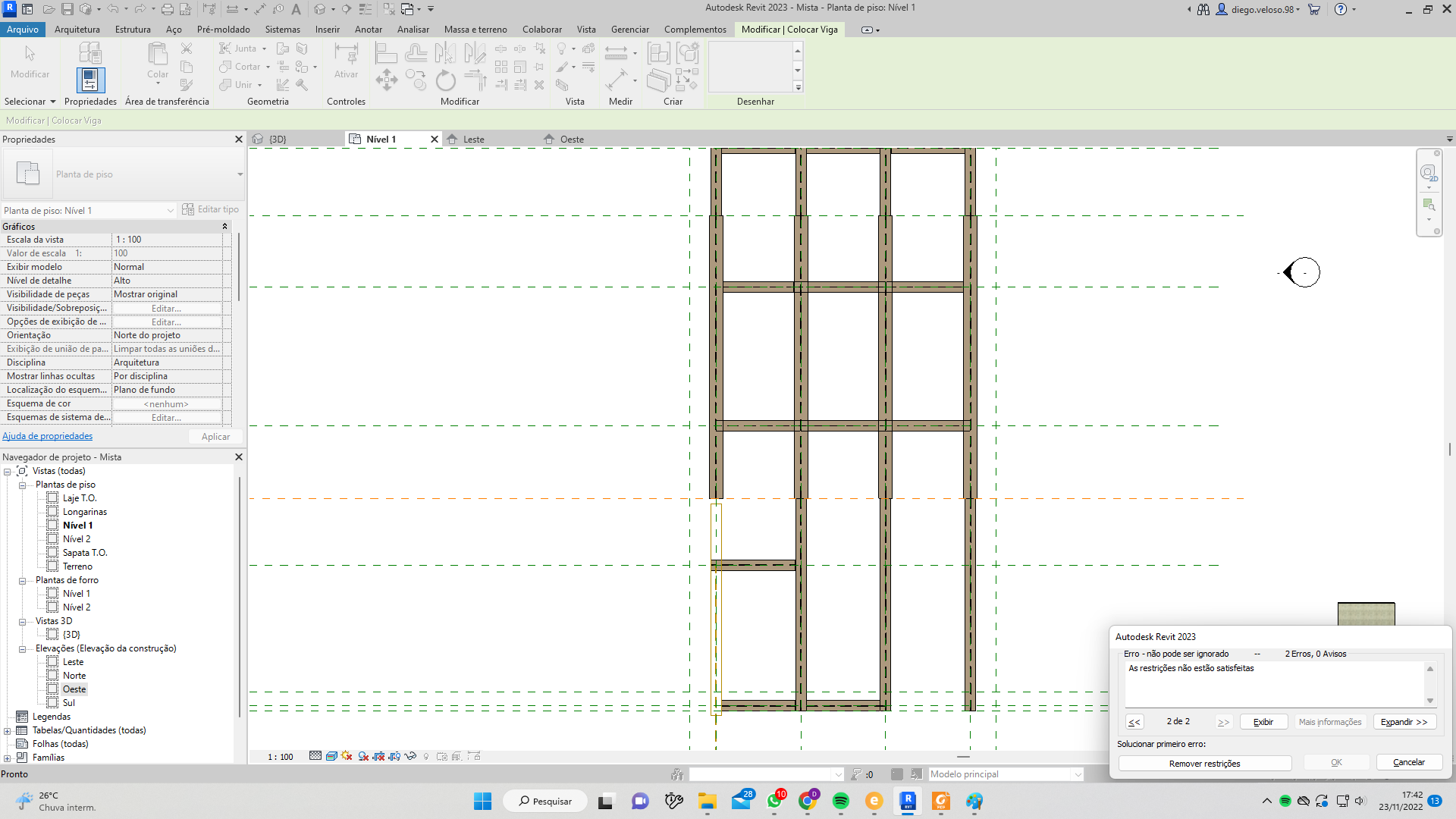The height and width of the screenshot is (819, 1456).
Task: Expand the Famílias tree node
Action: click(x=8, y=758)
